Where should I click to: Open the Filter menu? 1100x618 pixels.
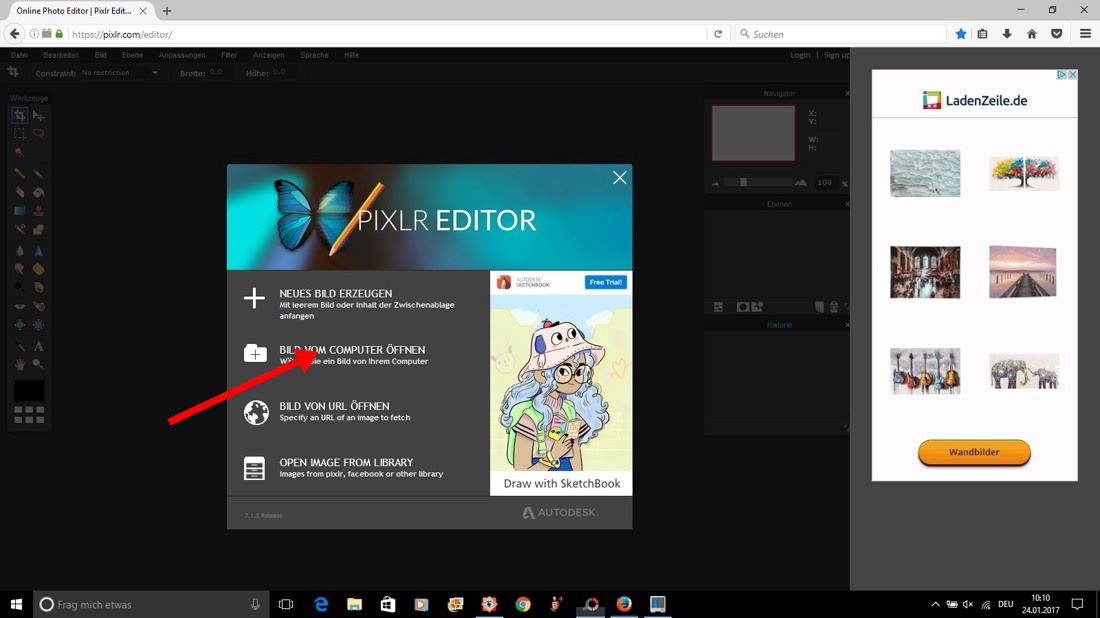pos(229,55)
